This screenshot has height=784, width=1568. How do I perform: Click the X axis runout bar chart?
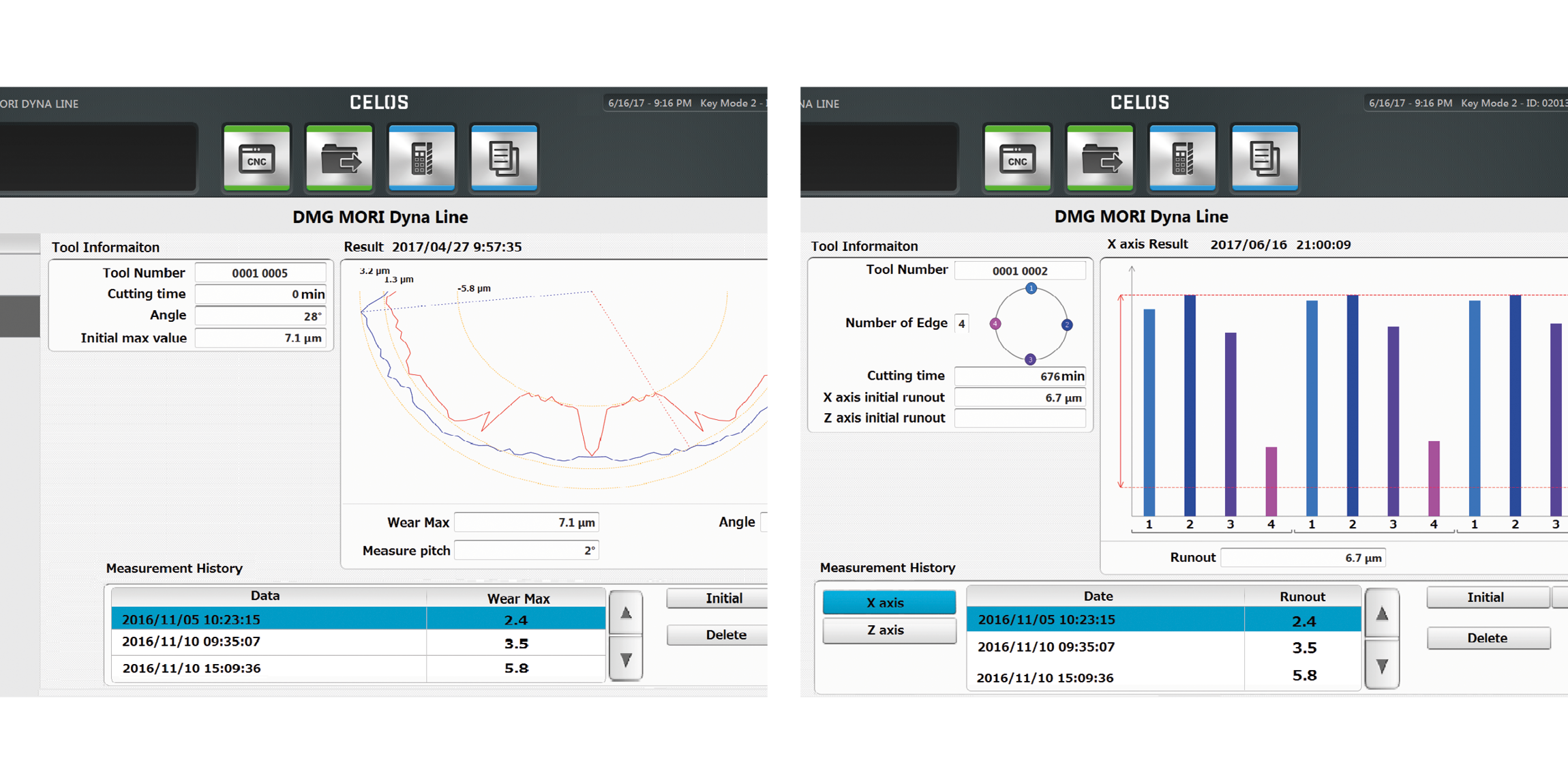1335,399
